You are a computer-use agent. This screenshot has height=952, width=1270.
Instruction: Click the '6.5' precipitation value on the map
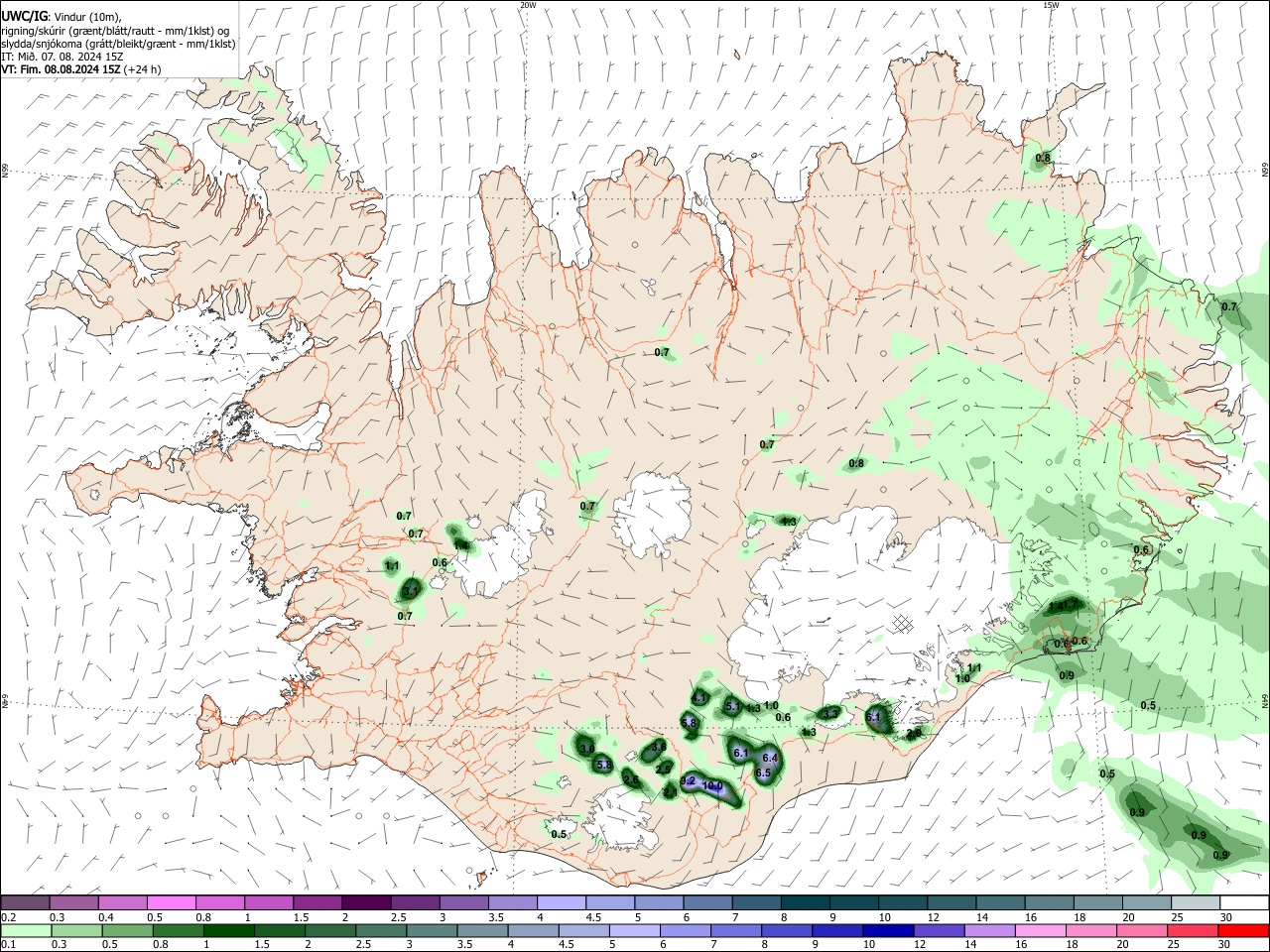763,773
